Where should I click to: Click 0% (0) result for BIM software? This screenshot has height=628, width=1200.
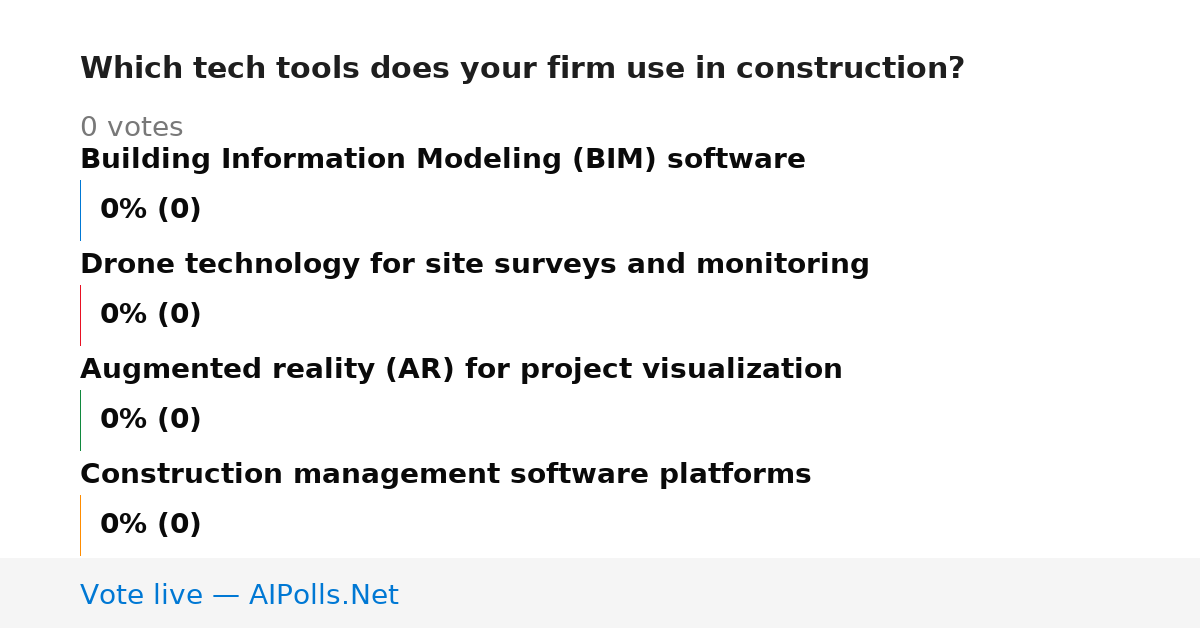tap(151, 210)
